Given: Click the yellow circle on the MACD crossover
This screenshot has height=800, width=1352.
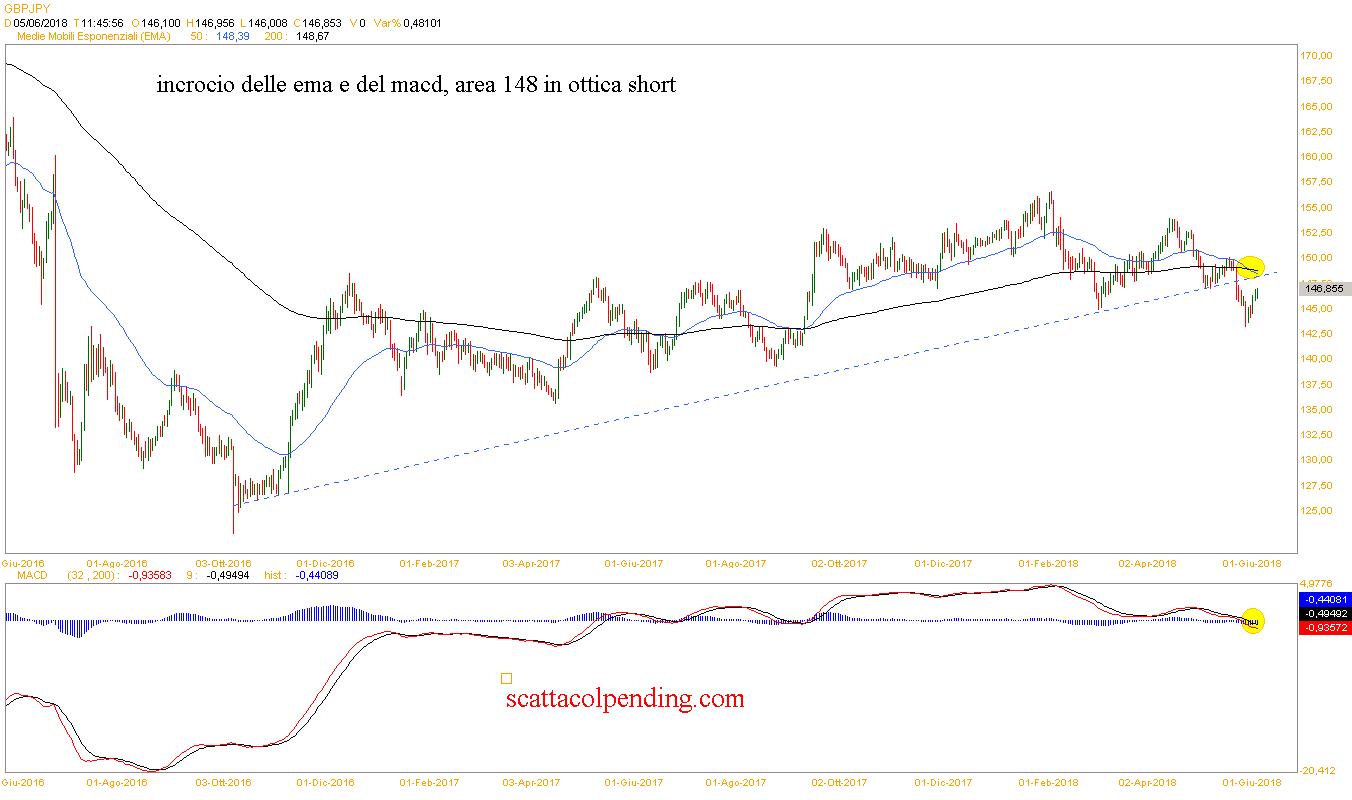Looking at the screenshot, I should point(1252,621).
